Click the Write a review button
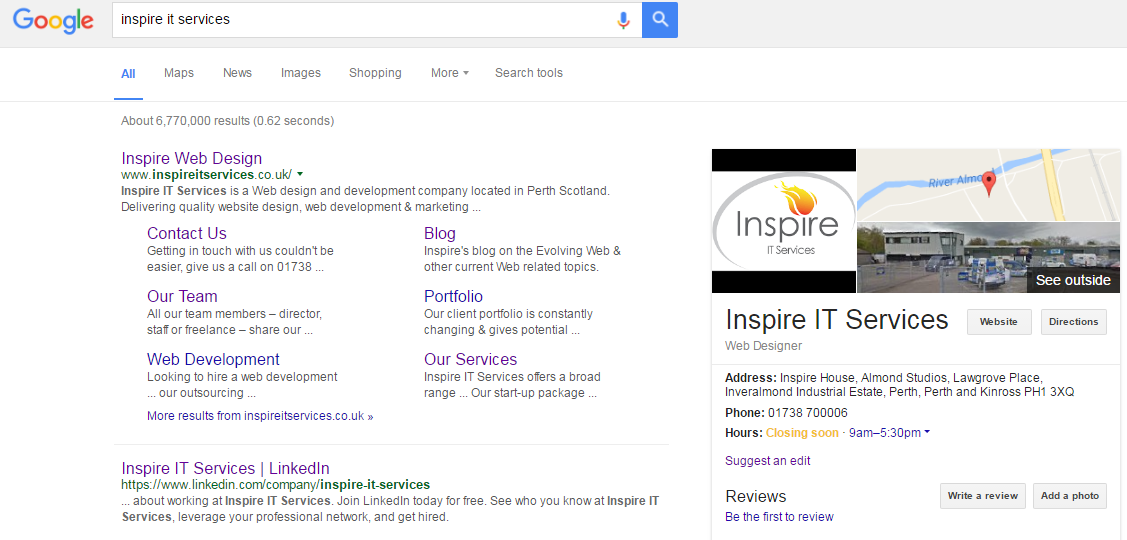The width and height of the screenshot is (1127, 540). [983, 495]
